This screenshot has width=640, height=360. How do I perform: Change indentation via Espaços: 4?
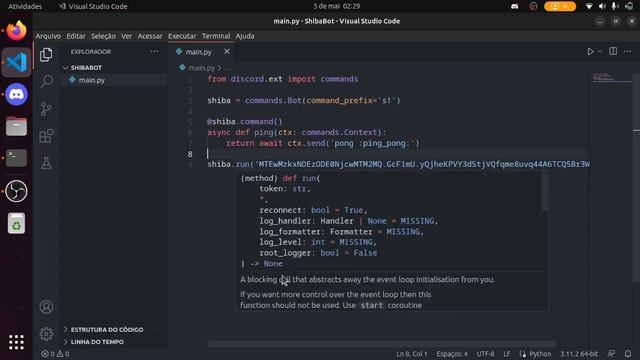coord(452,354)
